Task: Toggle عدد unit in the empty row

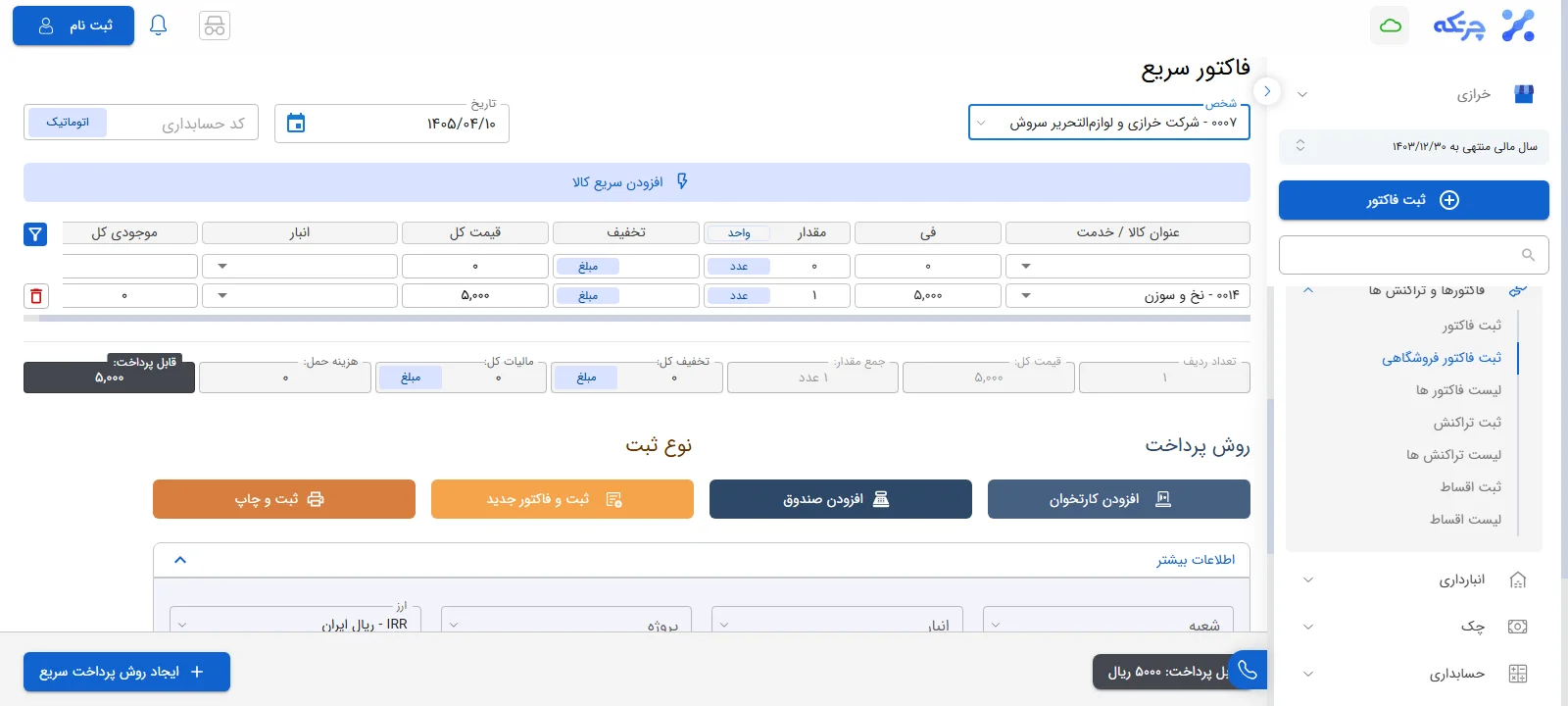Action: coord(739,267)
